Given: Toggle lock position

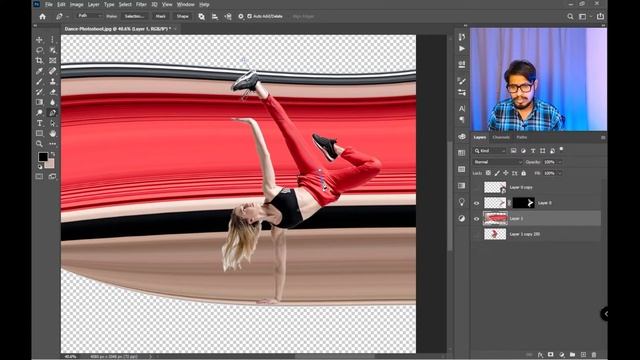Looking at the screenshot, I should click(x=506, y=173).
